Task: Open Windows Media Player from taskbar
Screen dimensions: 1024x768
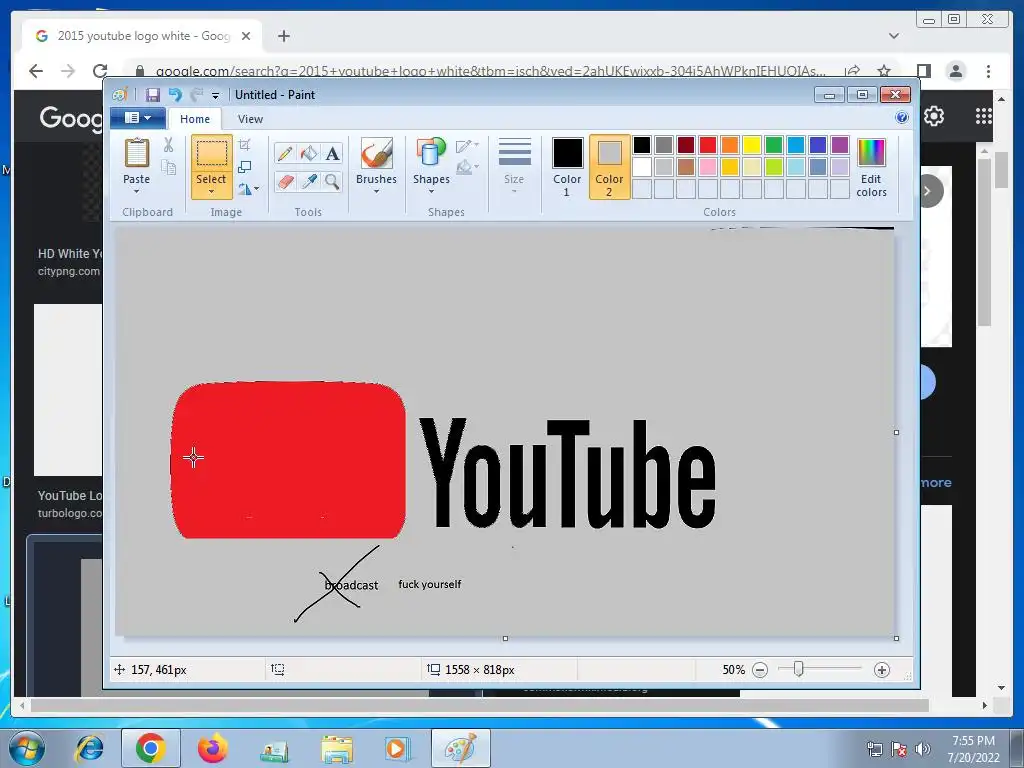Action: pyautogui.click(x=397, y=748)
